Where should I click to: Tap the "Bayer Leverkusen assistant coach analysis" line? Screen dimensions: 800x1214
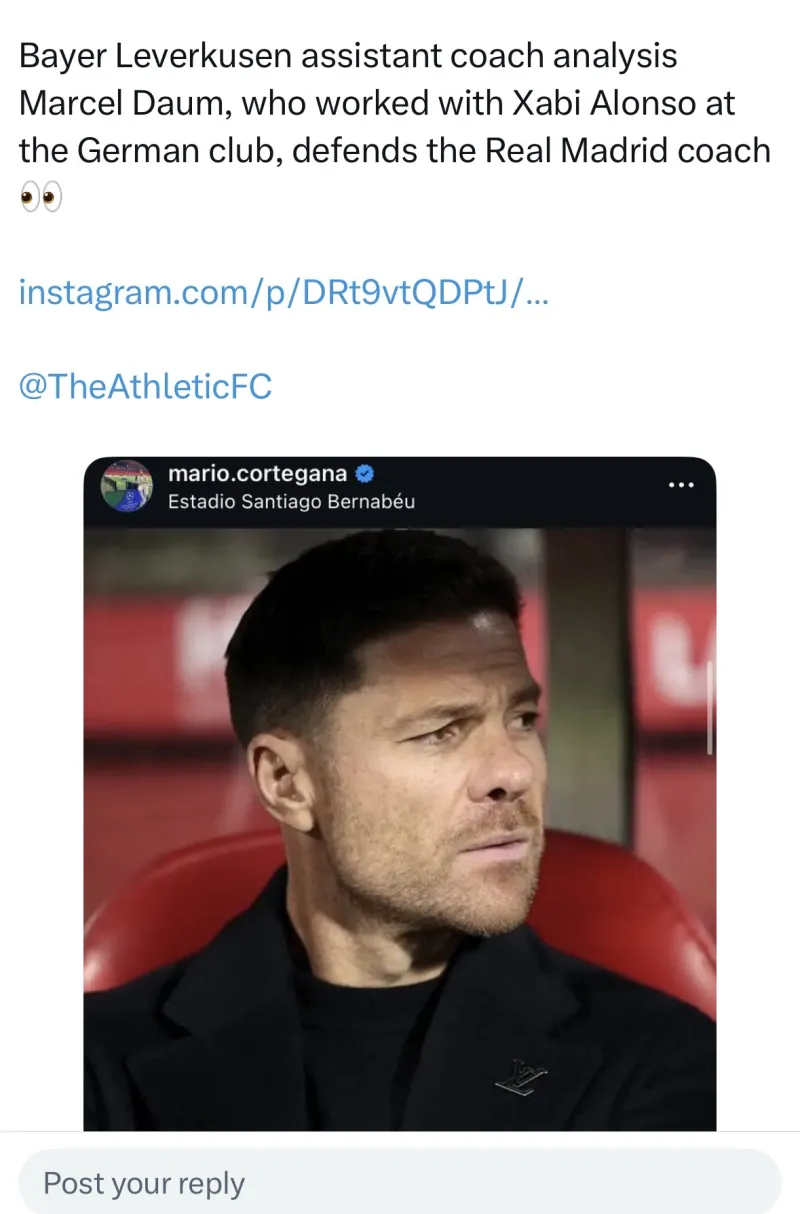pyautogui.click(x=348, y=56)
